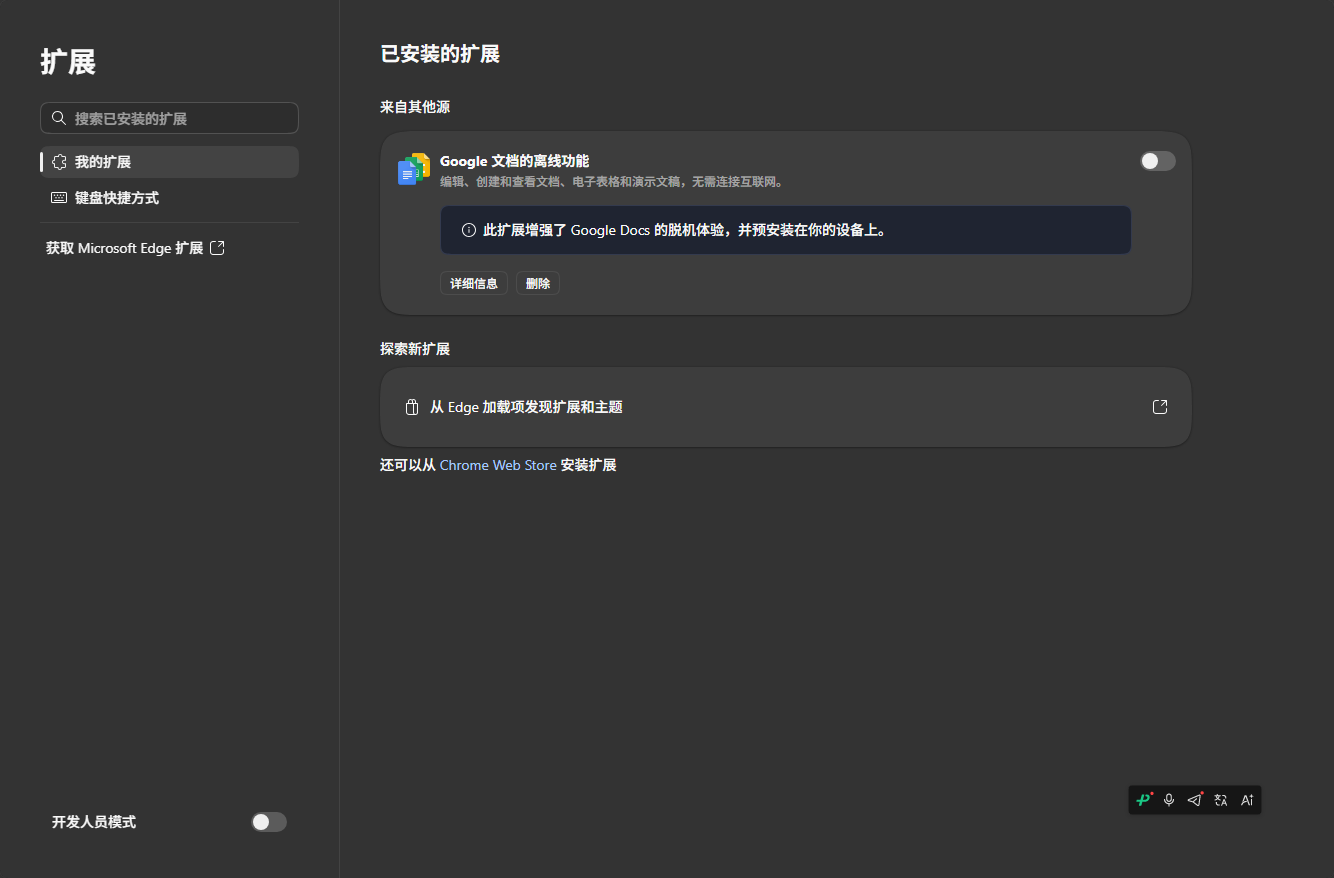Viewport: 1334px width, 878px height.
Task: Click the 开发人员模式 label text
Action: 94,822
